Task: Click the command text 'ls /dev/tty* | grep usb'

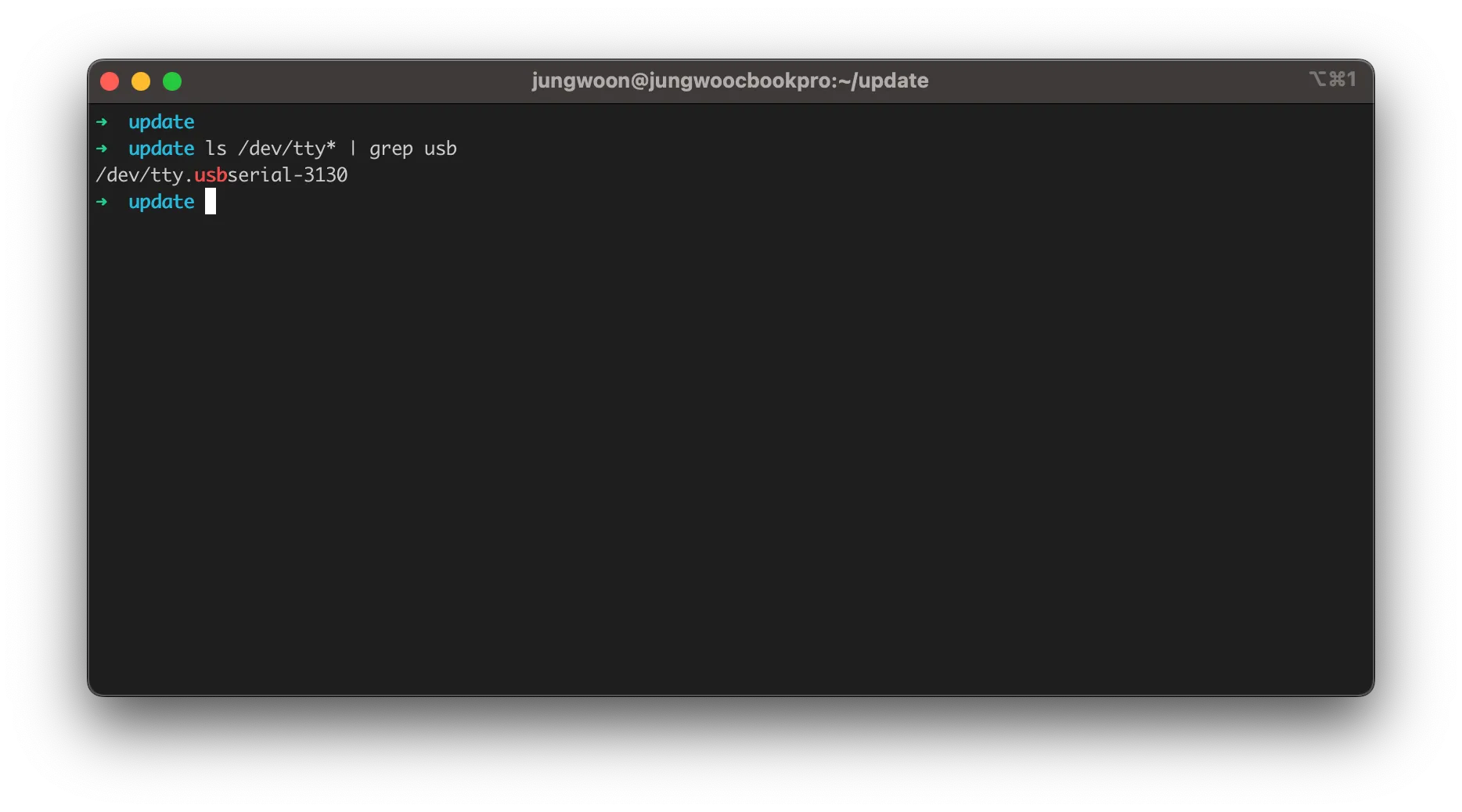Action: point(331,149)
